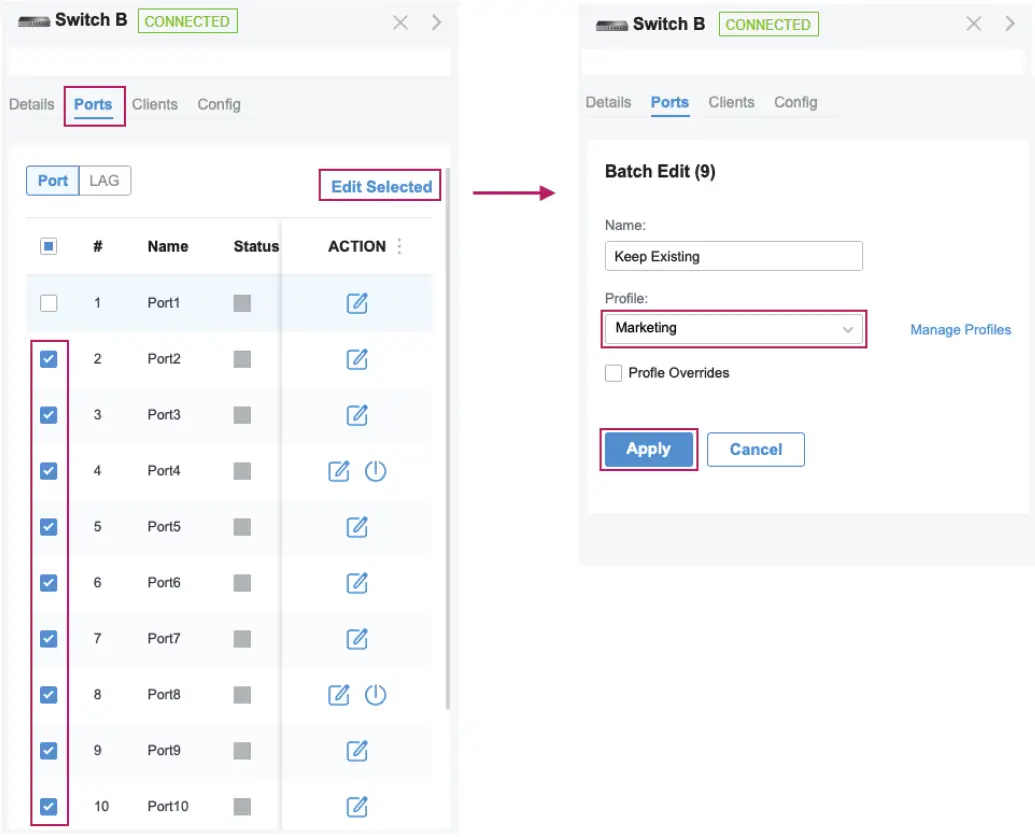
Task: Click the power cycle icon for Port4
Action: (375, 471)
